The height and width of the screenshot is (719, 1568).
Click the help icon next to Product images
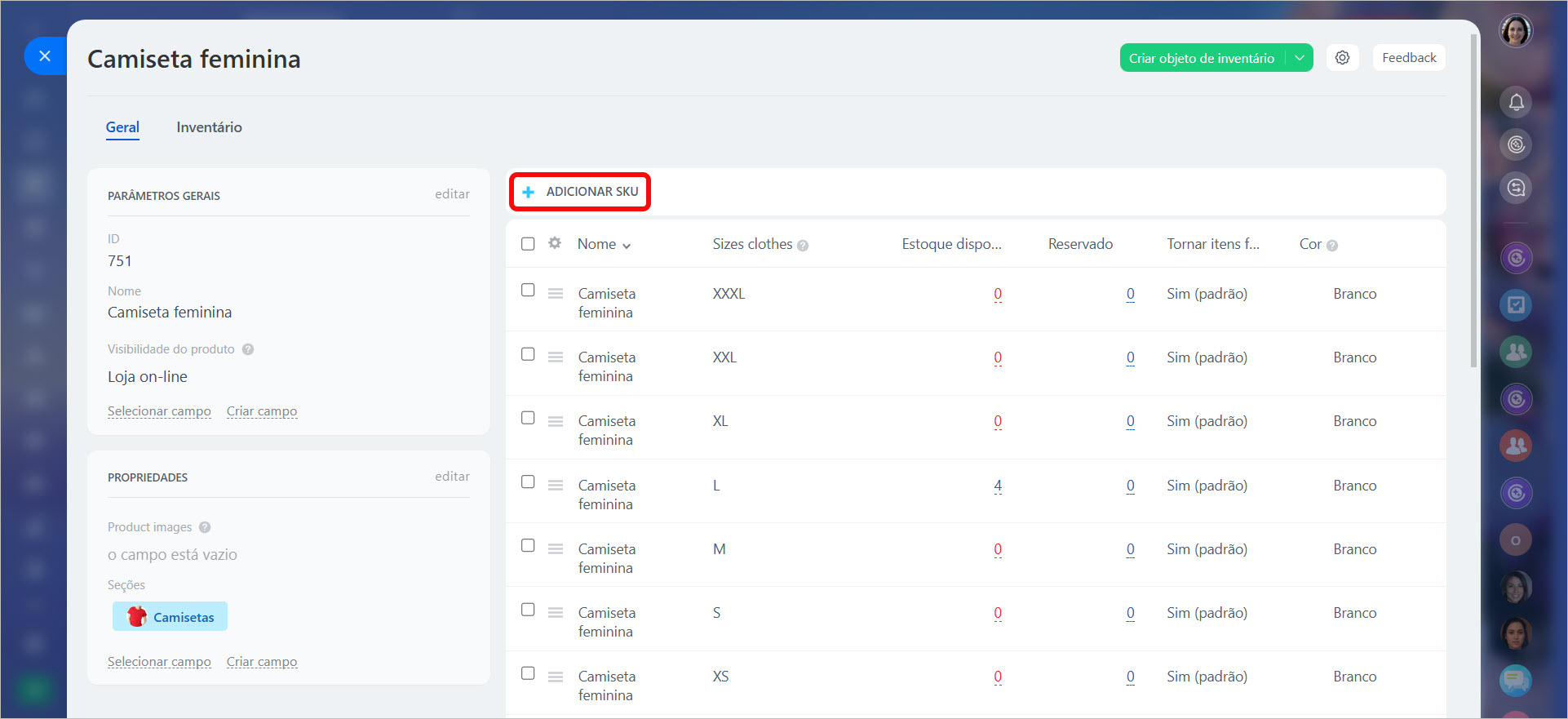[205, 527]
